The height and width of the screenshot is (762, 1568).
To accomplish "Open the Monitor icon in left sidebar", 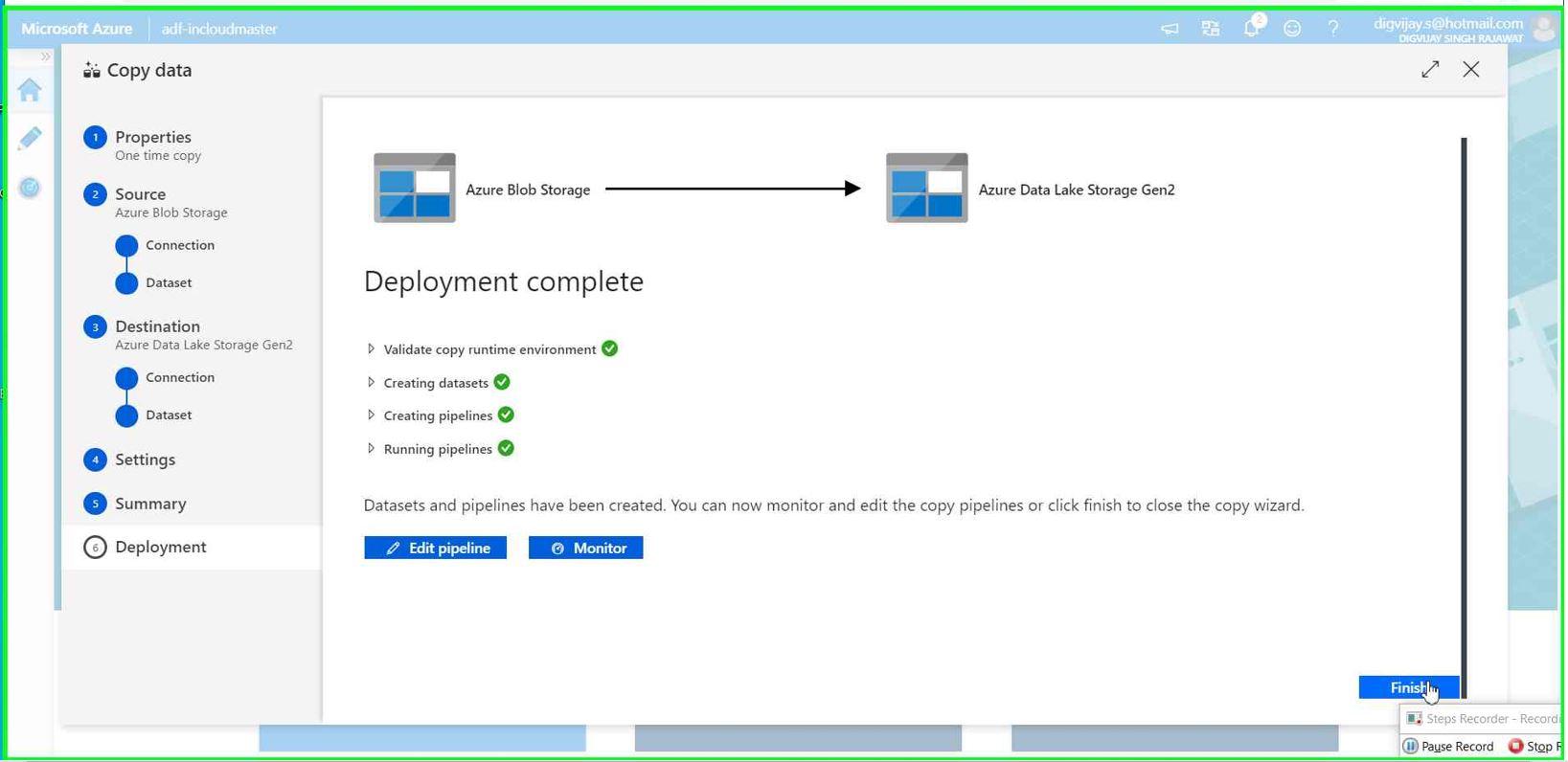I will tap(30, 188).
